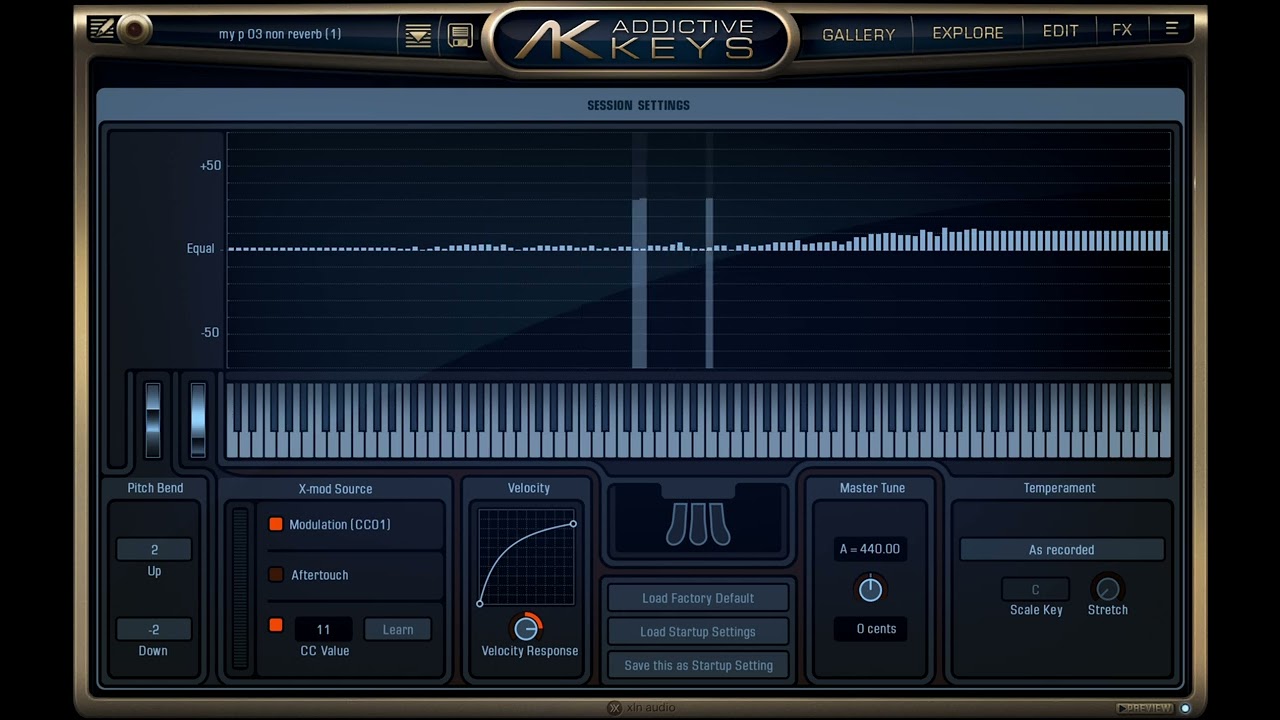Screen dimensions: 1280x720
Task: Open the preset browser list icon
Action: click(x=418, y=35)
